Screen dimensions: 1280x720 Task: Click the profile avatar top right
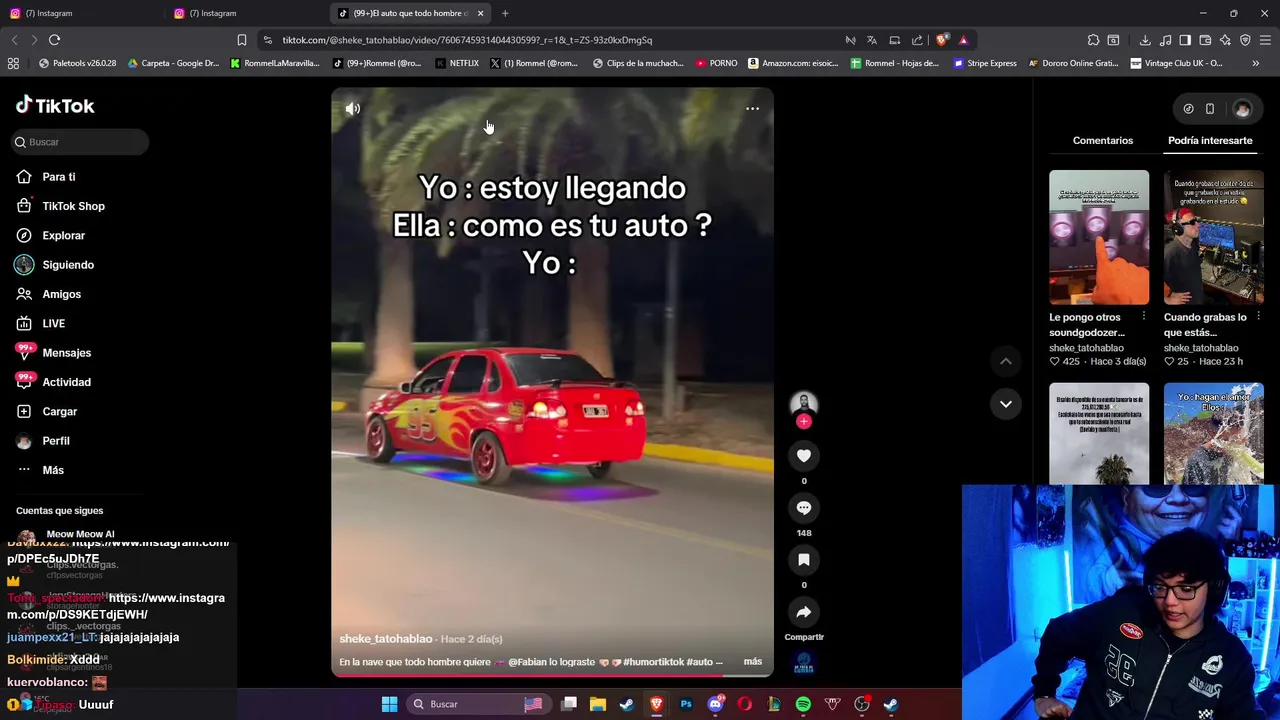pyautogui.click(x=1242, y=109)
